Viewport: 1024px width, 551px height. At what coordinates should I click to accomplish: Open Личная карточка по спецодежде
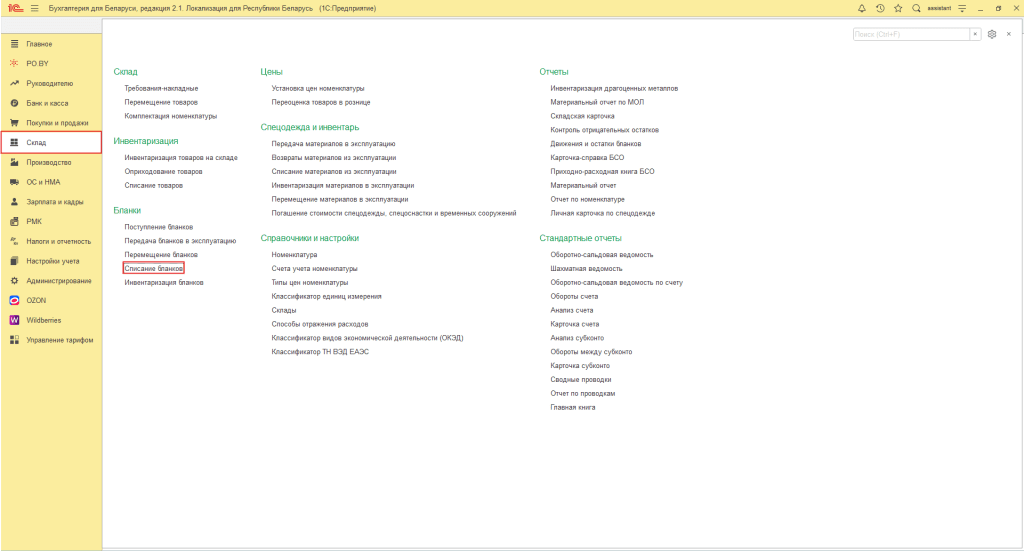(602, 213)
